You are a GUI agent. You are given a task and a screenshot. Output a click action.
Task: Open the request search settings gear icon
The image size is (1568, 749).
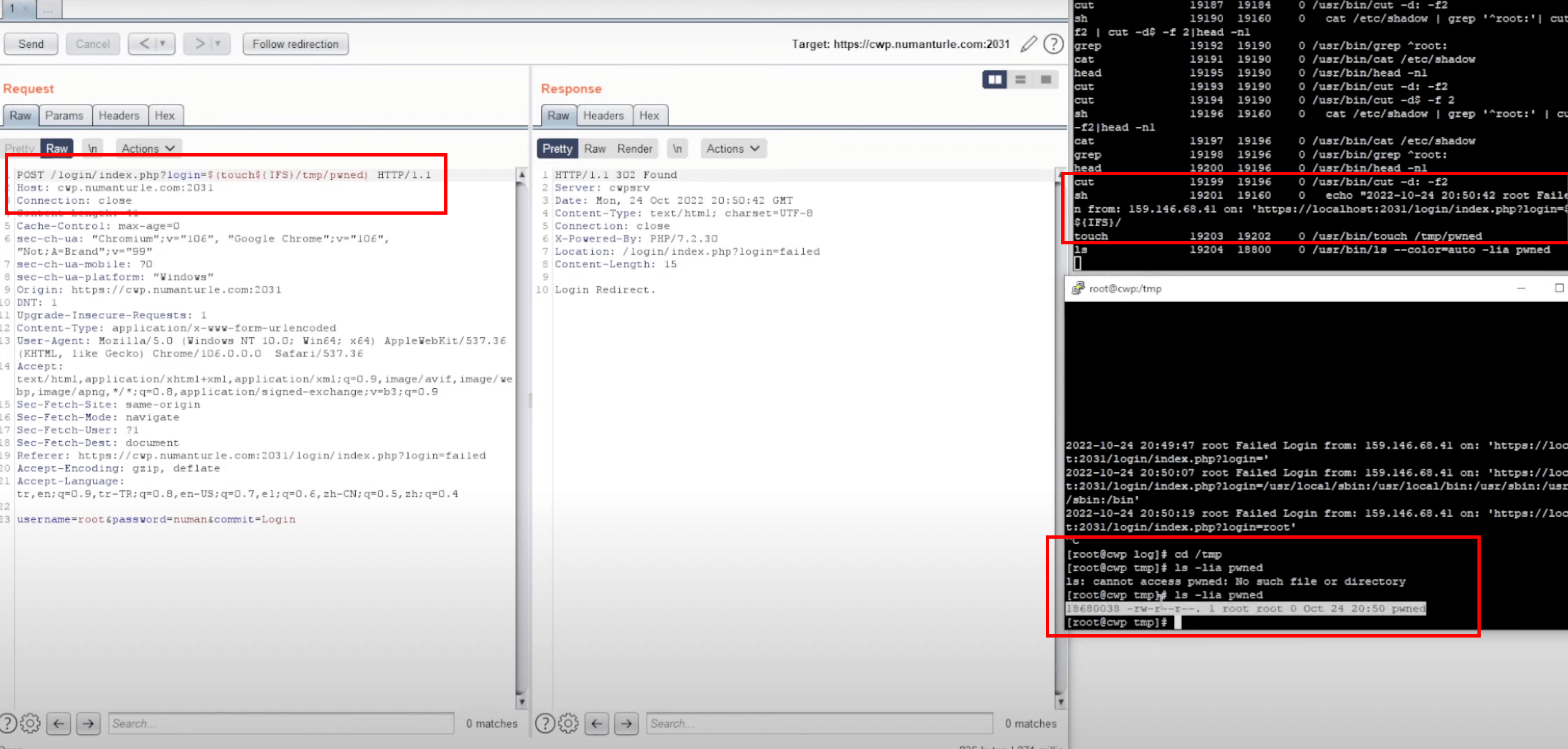click(x=30, y=723)
